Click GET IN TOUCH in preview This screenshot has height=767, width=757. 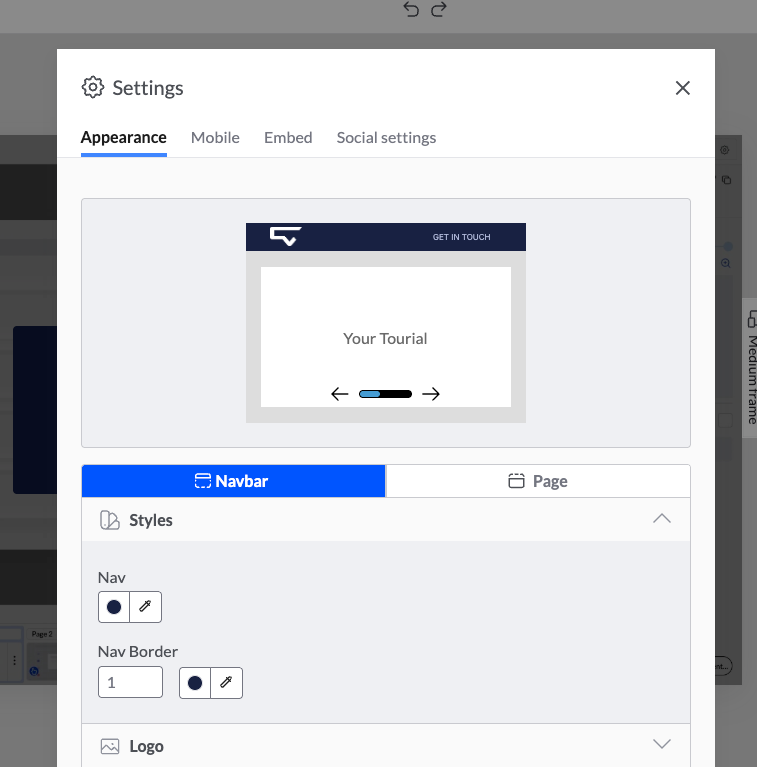pyautogui.click(x=461, y=237)
